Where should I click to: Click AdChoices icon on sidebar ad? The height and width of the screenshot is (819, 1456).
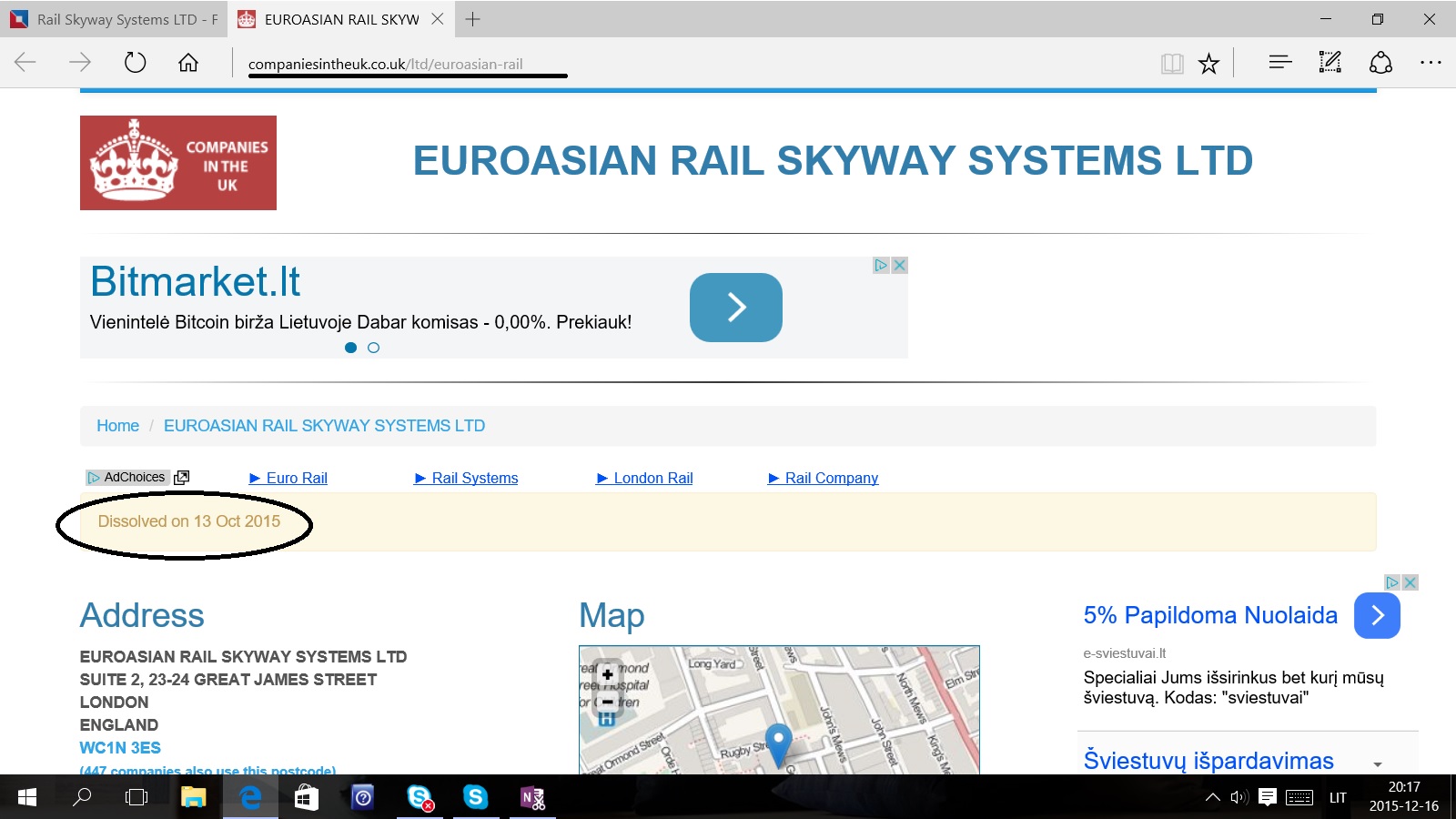[x=1392, y=582]
